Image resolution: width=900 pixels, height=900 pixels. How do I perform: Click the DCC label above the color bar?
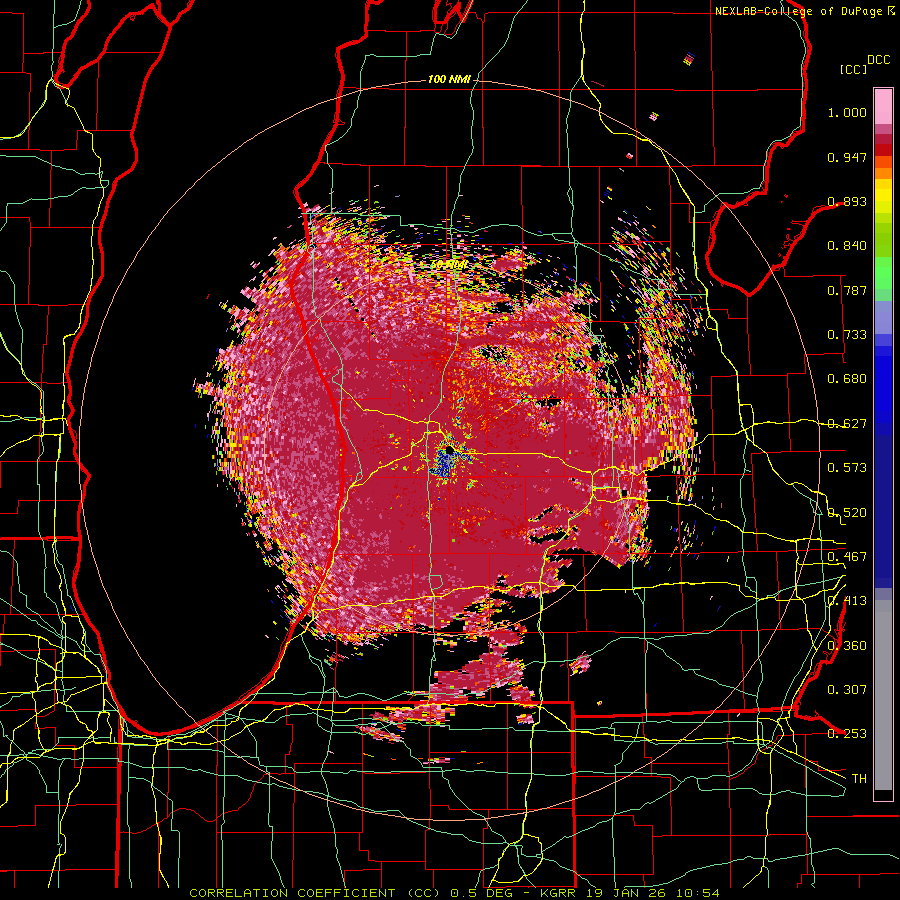(x=878, y=60)
